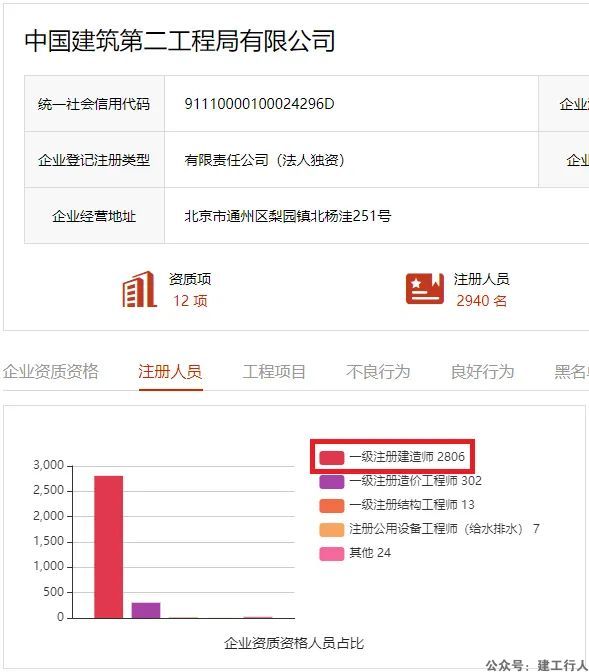Switch to the 工程项目 tab

point(274,372)
